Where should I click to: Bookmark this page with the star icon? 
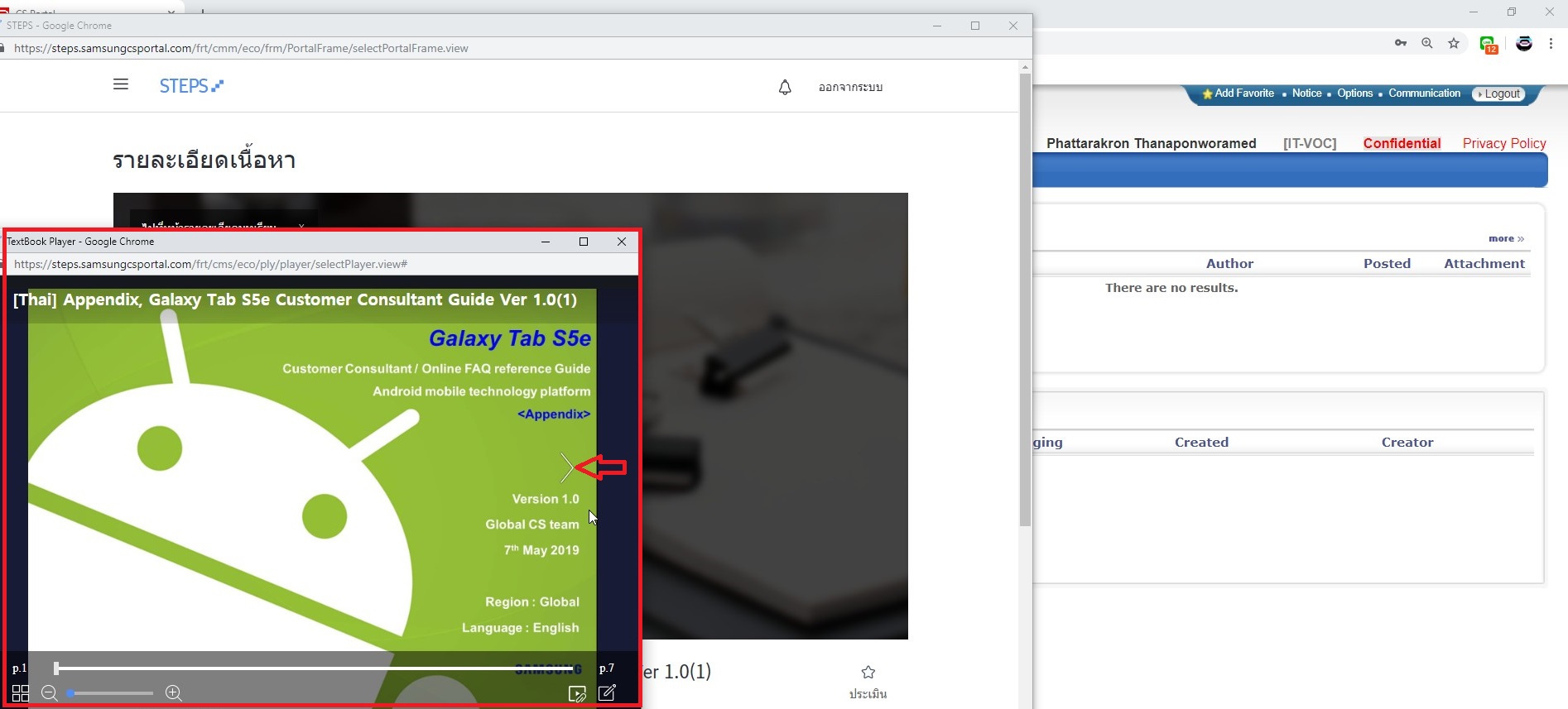click(1454, 43)
